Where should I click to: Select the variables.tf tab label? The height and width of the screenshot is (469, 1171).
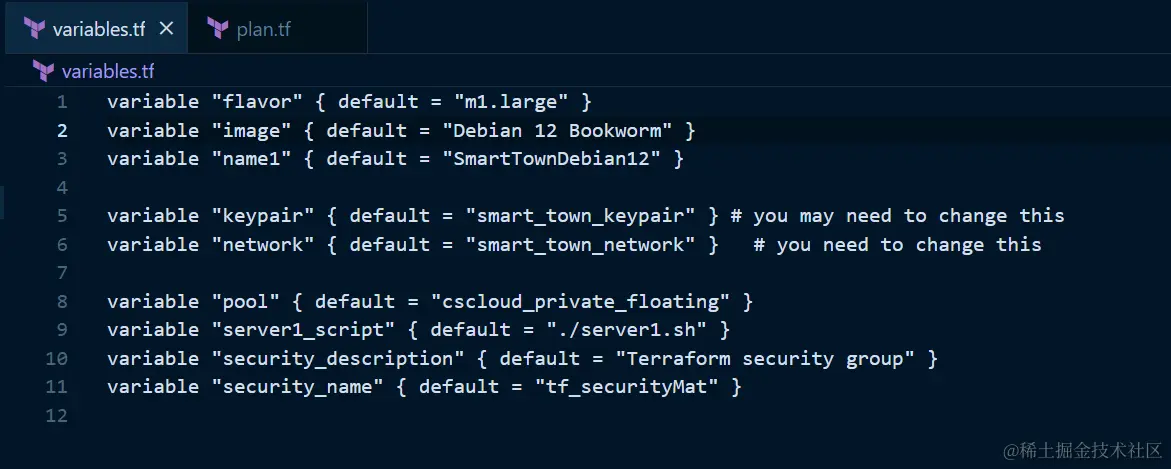pos(98,28)
